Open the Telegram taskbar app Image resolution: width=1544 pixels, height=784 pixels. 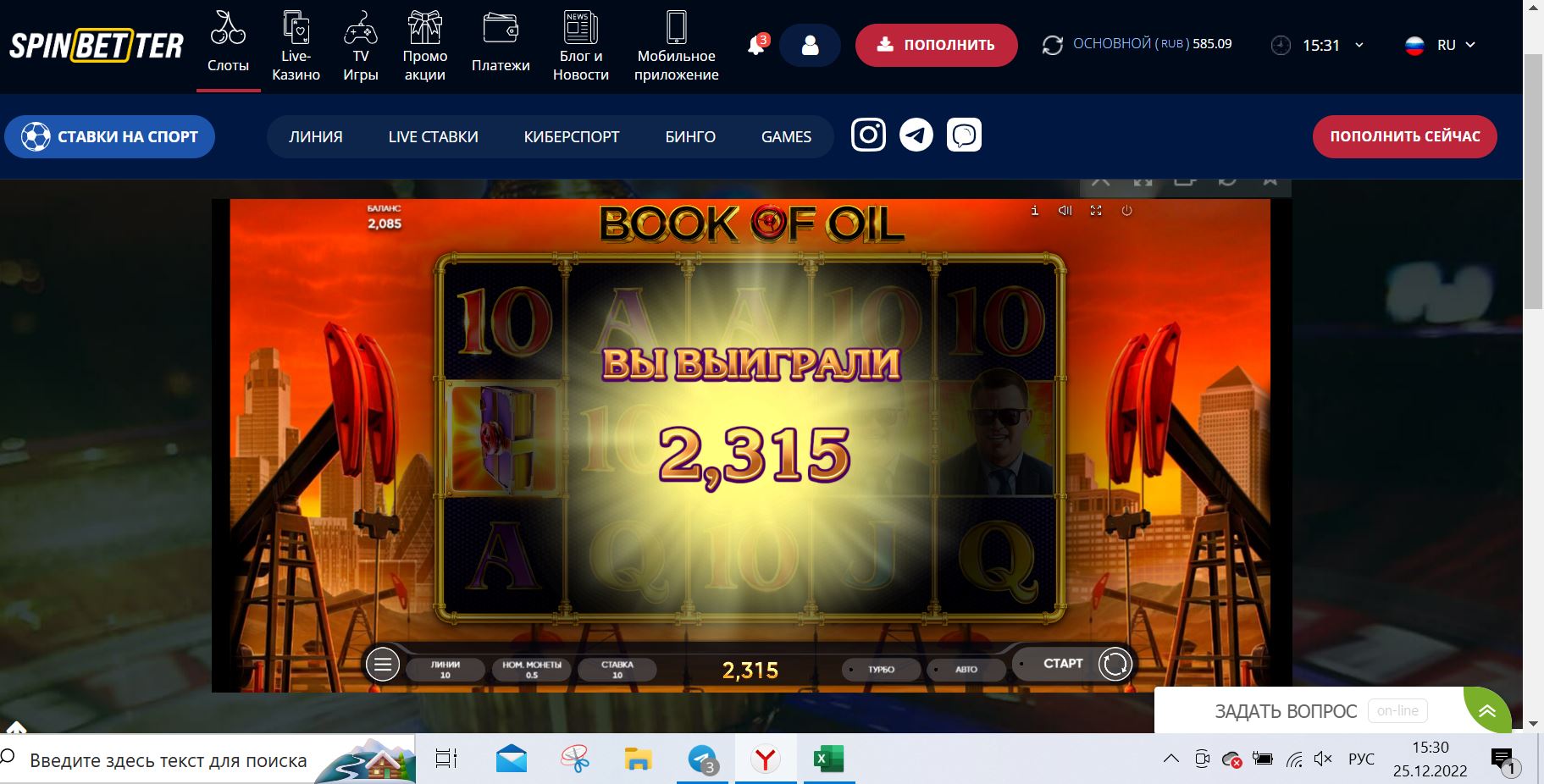pos(702,759)
